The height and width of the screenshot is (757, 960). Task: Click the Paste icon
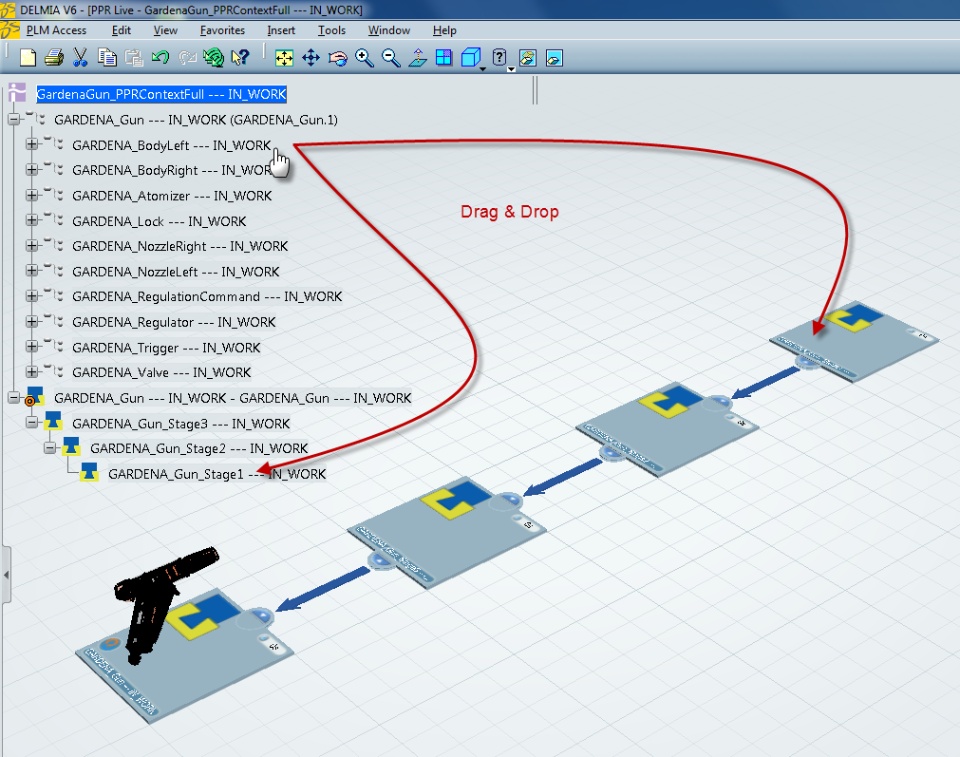tap(133, 58)
